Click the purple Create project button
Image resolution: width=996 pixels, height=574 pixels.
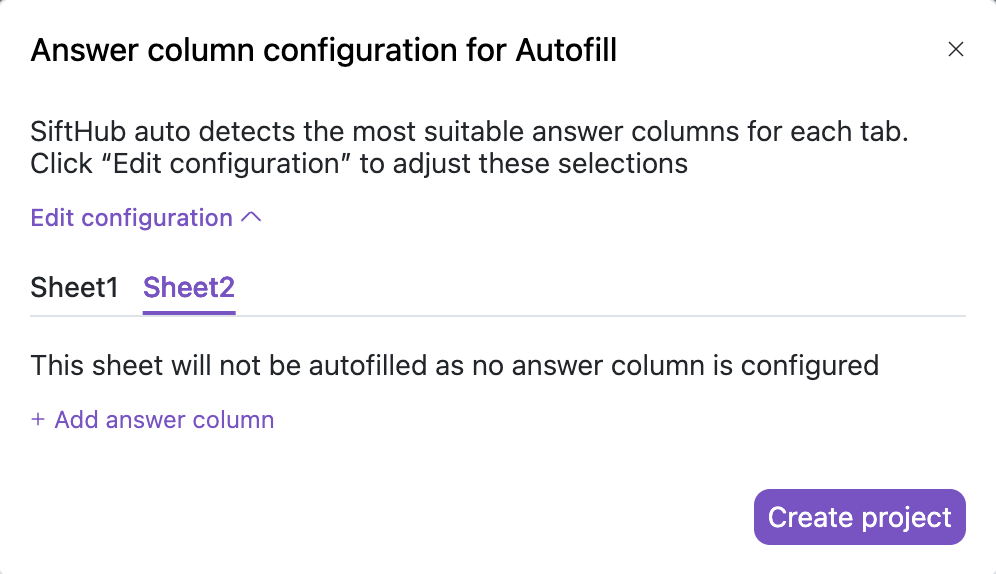click(x=859, y=517)
